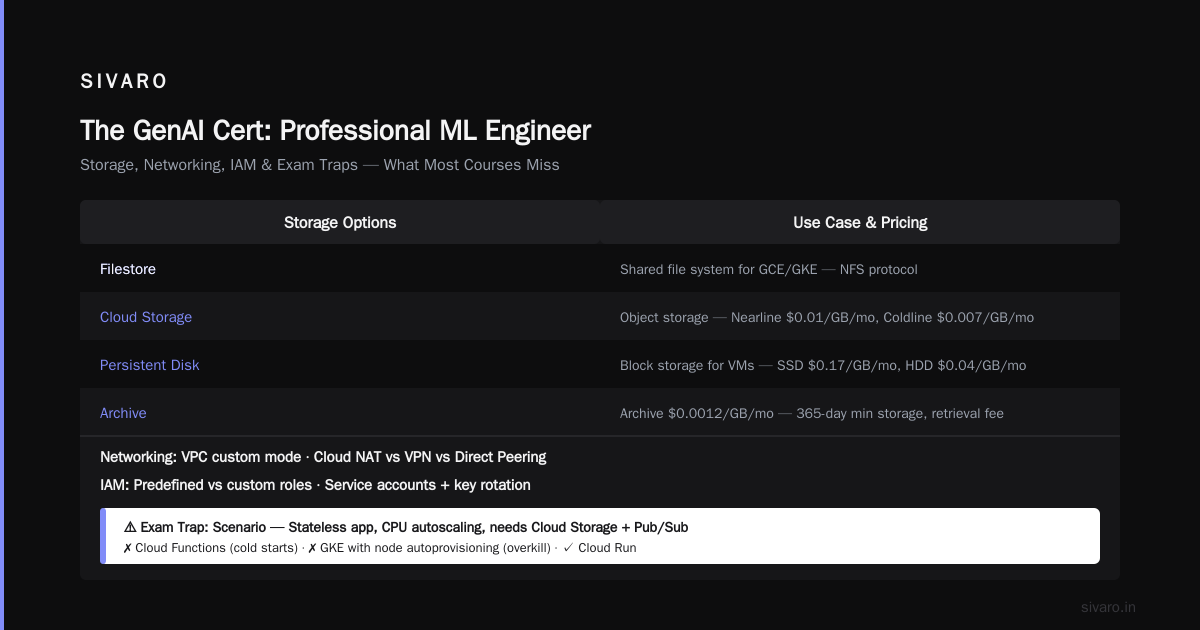This screenshot has height=630, width=1200.
Task: Click 'Shared file system for GCE/GKE' cell
Action: coord(769,269)
